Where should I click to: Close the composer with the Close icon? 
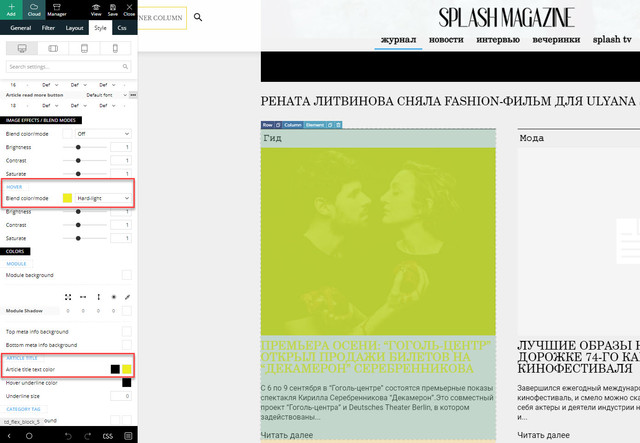click(x=129, y=9)
